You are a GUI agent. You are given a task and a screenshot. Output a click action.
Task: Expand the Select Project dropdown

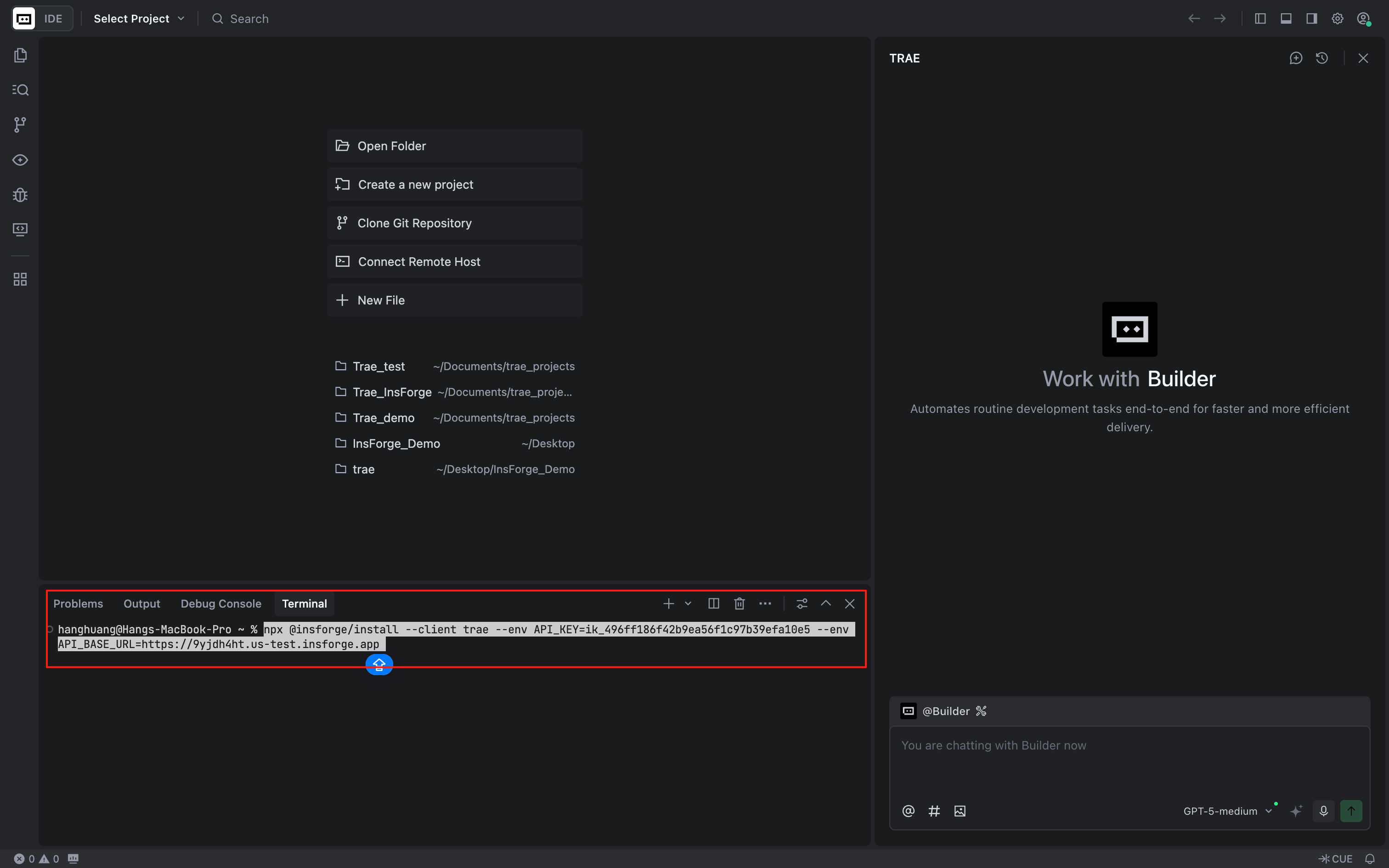pos(139,18)
